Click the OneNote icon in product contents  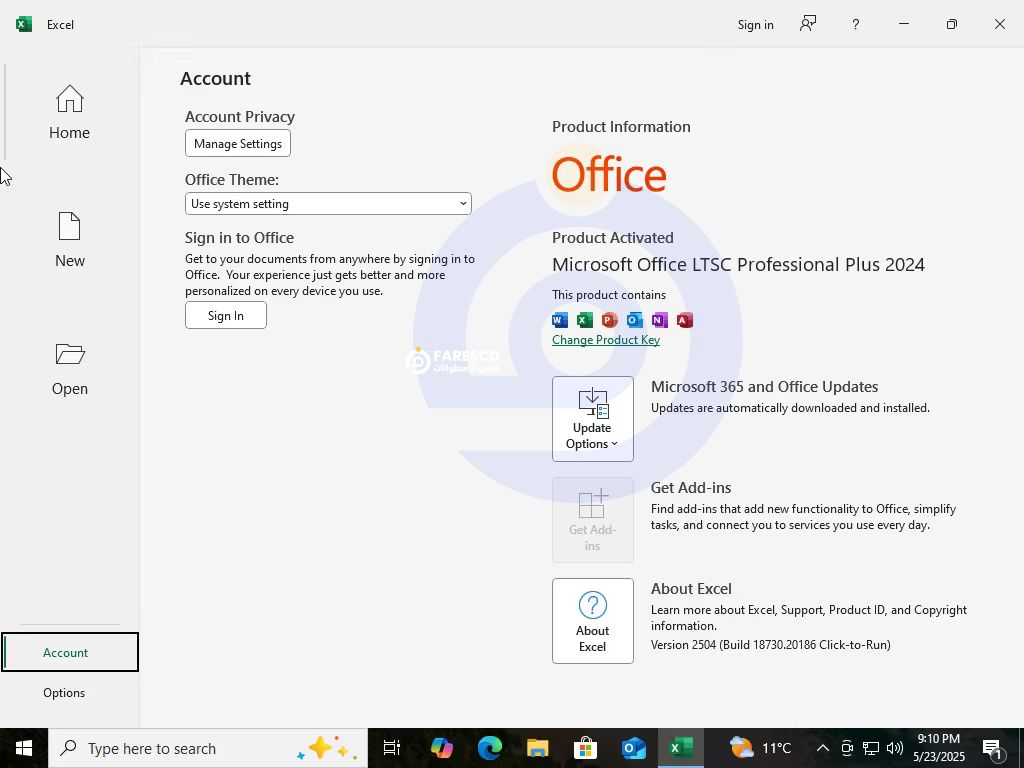pos(659,320)
